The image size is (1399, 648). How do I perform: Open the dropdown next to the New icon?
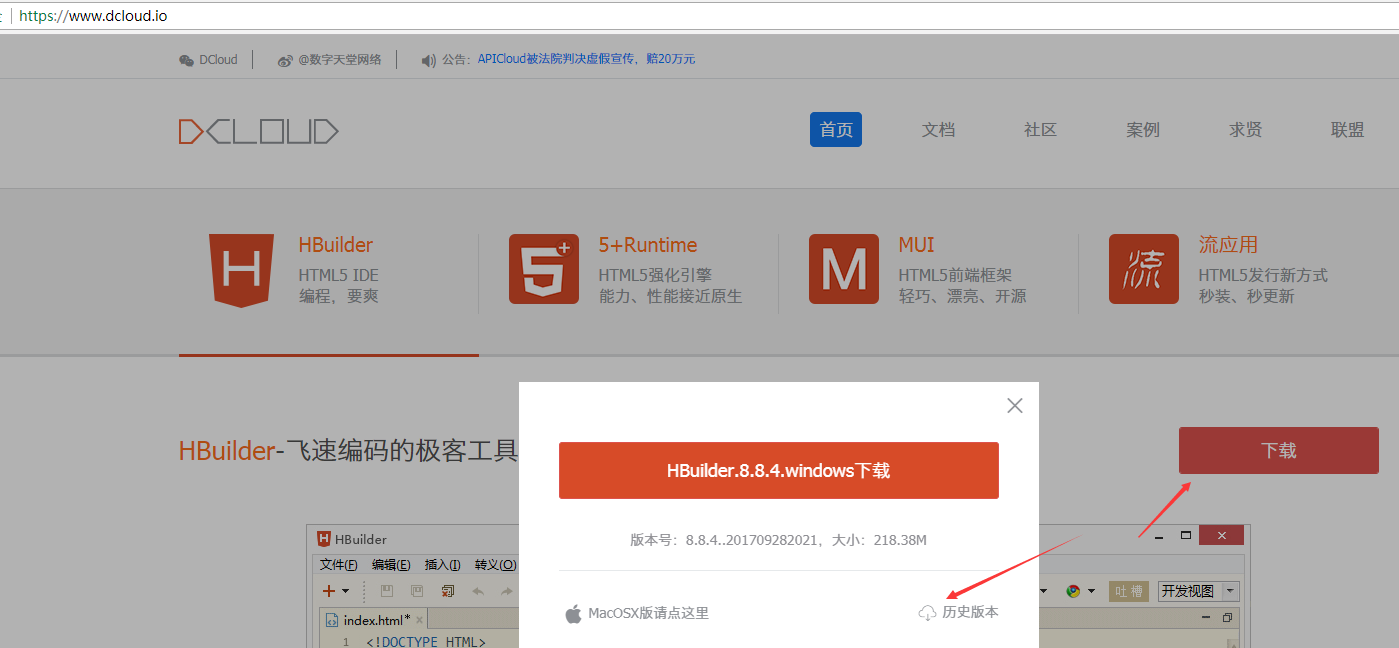[346, 592]
